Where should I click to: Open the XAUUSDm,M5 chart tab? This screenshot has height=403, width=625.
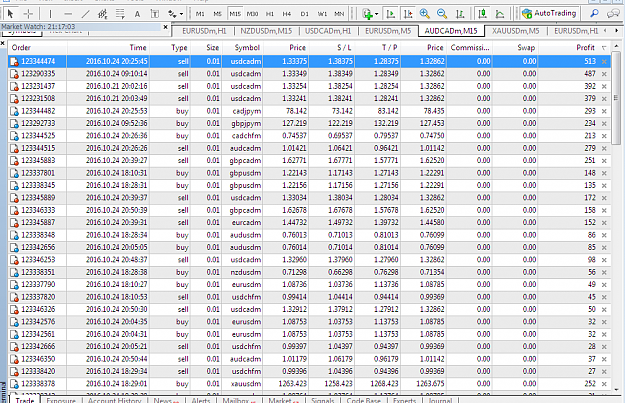coord(515,31)
